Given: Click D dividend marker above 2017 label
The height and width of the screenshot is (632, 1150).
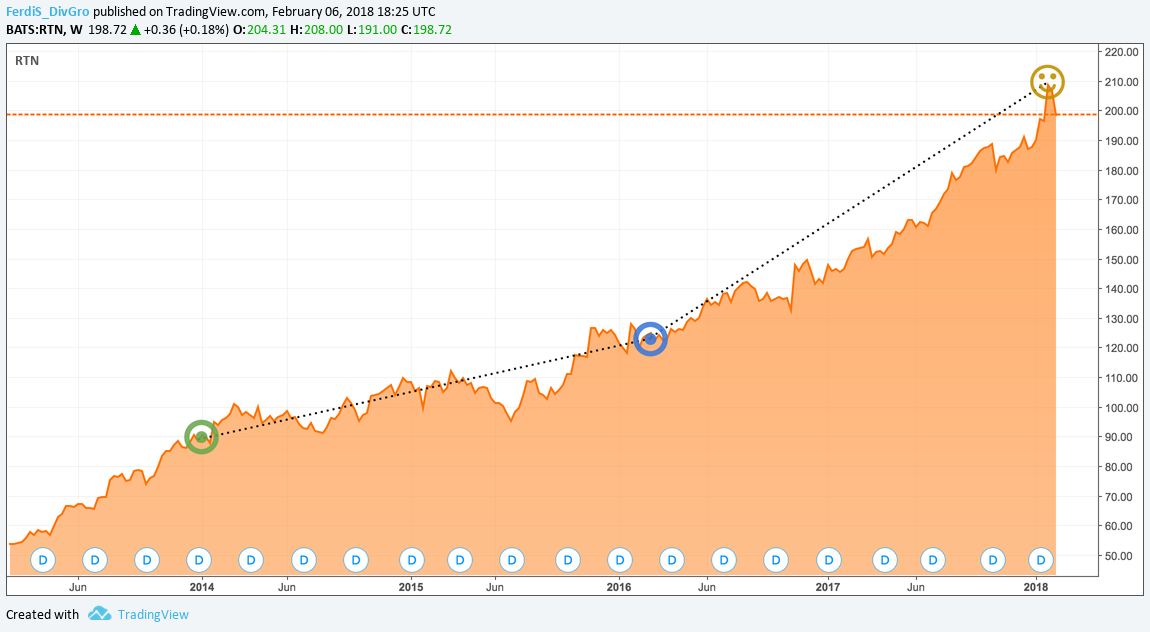Looking at the screenshot, I should pyautogui.click(x=829, y=560).
